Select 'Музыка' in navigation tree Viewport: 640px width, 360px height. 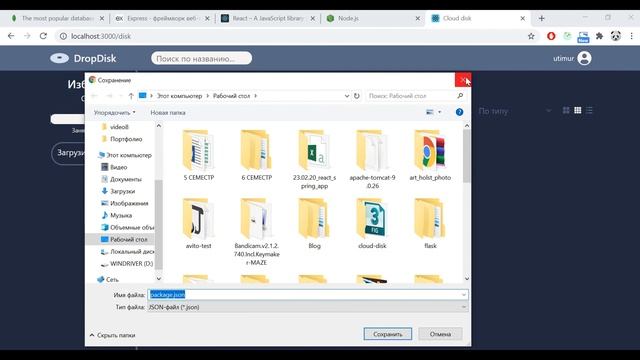[x=120, y=215]
